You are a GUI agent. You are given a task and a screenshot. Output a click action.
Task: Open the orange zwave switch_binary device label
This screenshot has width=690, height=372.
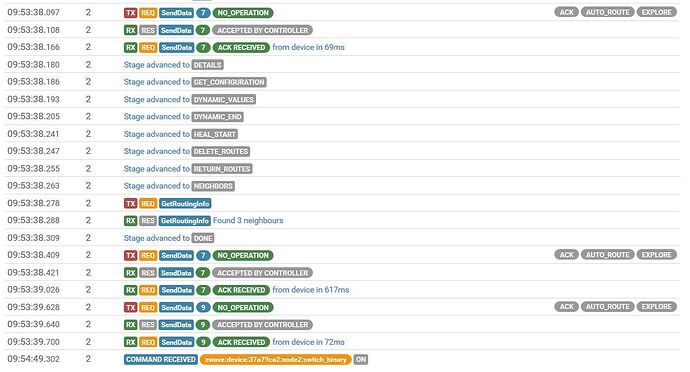(x=275, y=360)
